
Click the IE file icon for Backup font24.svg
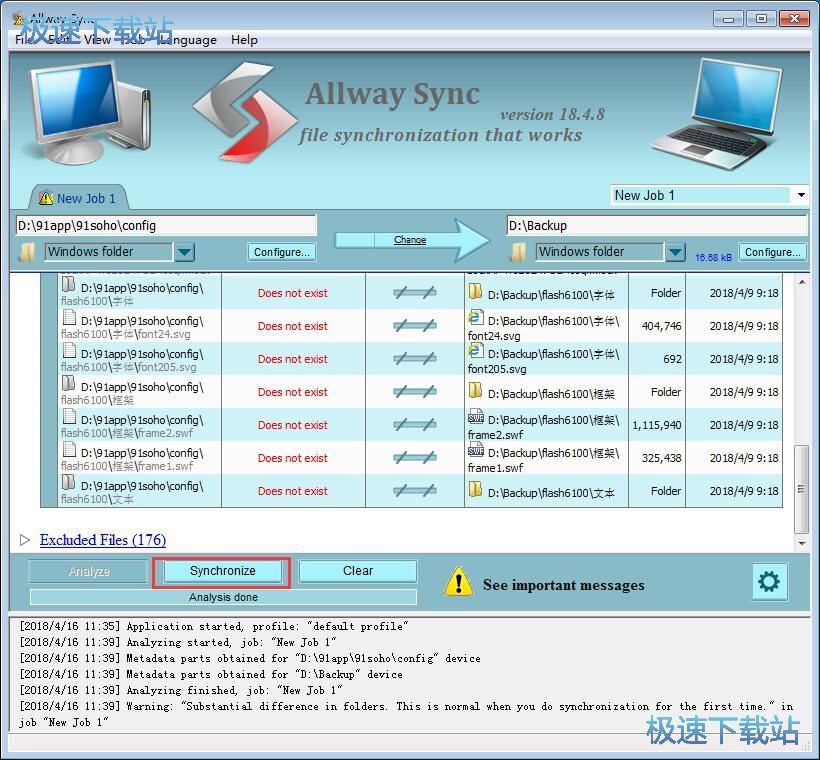(475, 317)
